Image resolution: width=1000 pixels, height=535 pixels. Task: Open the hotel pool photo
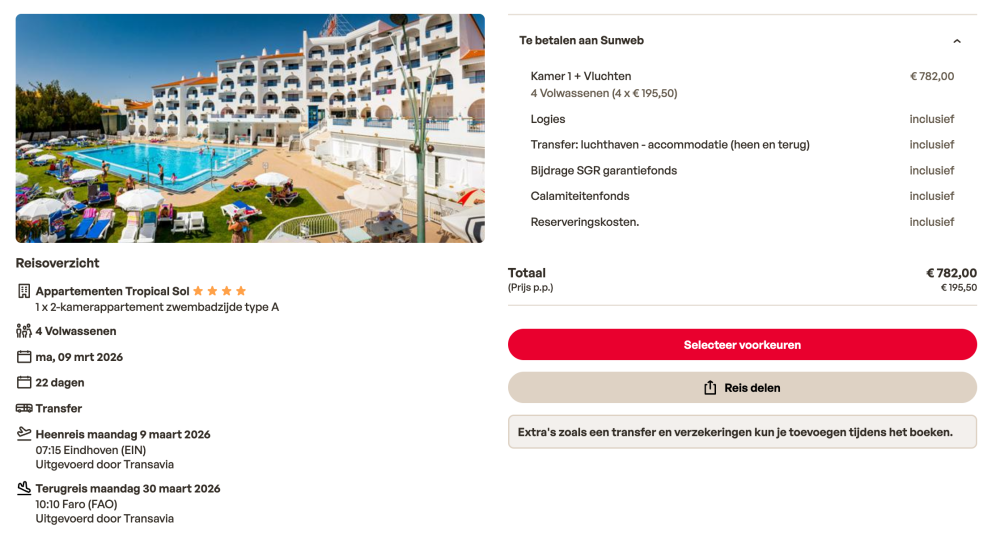250,128
